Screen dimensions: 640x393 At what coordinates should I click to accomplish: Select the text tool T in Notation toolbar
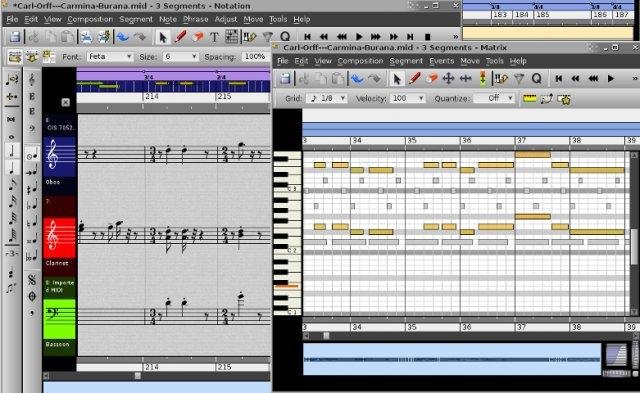tap(214, 37)
